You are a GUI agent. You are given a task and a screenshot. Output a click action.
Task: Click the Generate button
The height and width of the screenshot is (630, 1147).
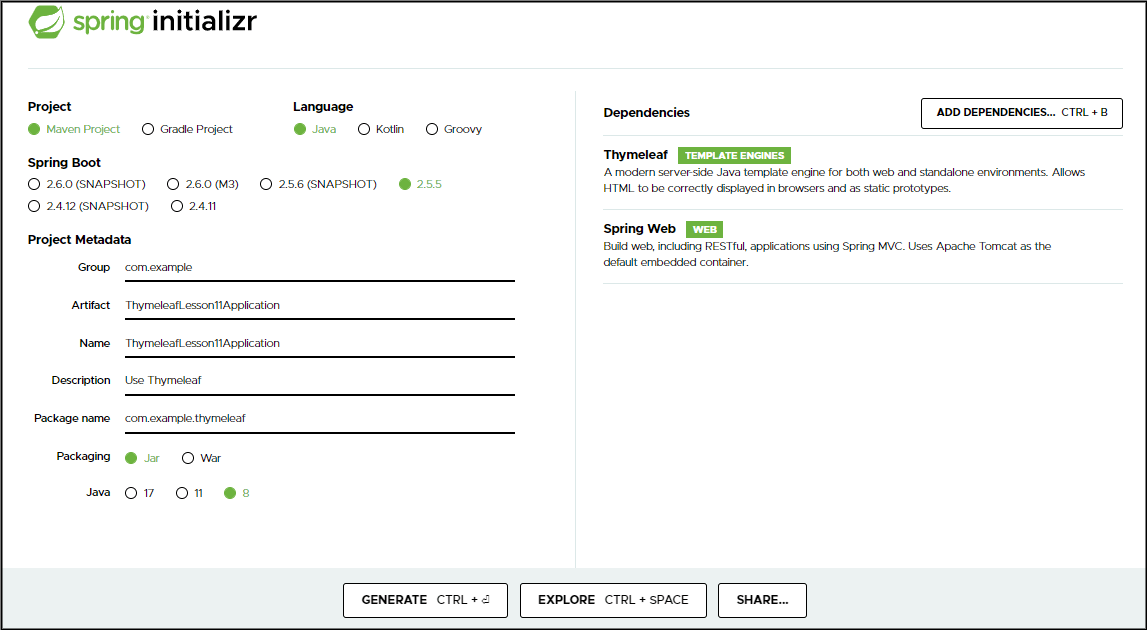[425, 600]
